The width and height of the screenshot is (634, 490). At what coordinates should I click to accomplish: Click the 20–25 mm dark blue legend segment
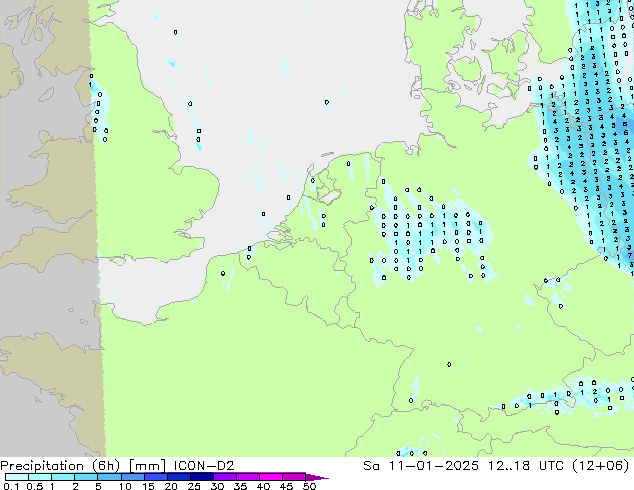coord(179,477)
